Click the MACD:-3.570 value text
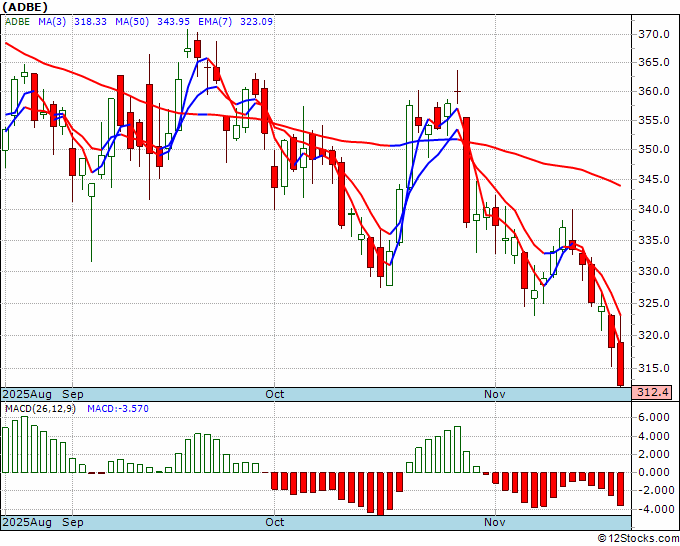This screenshot has width=680, height=546. [x=118, y=409]
